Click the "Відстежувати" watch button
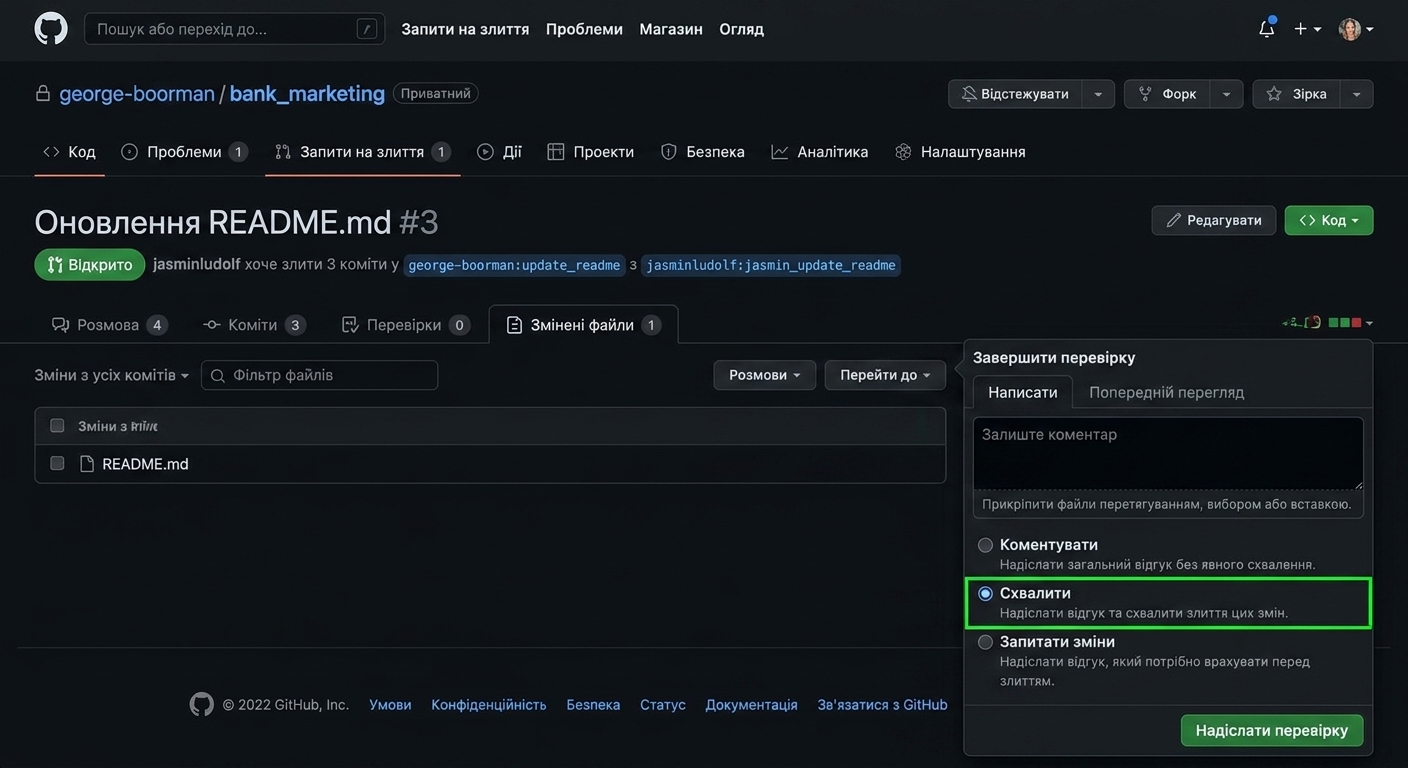Screen dimensions: 1408x768 pos(1015,94)
